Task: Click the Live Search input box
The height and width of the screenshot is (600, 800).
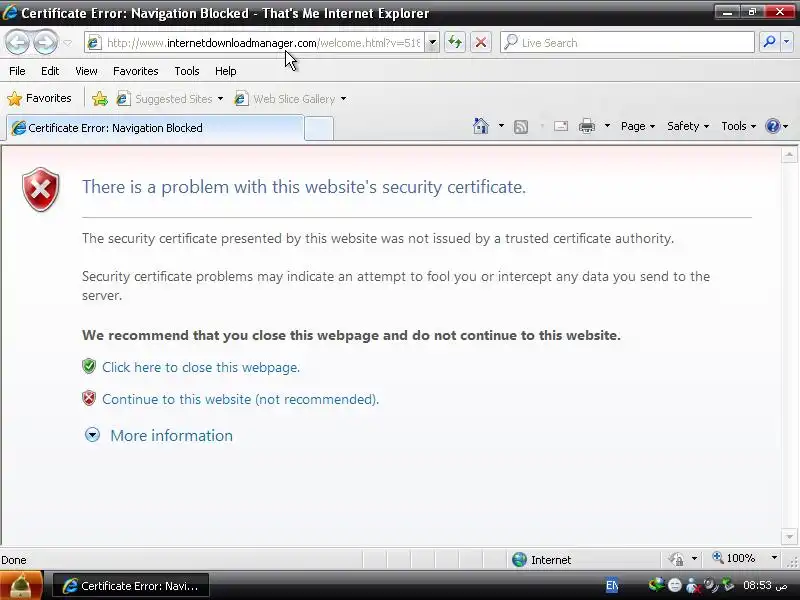Action: coord(627,42)
